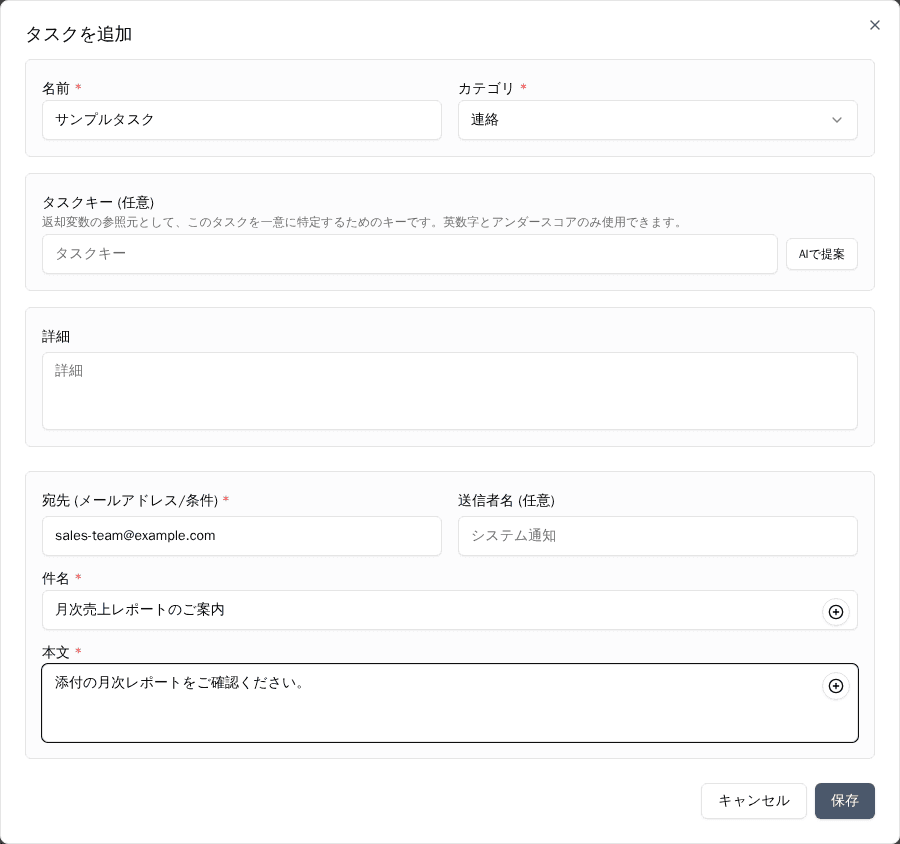Click the plus icon in 件名 field
Screen dimensions: 900x844
point(836,611)
